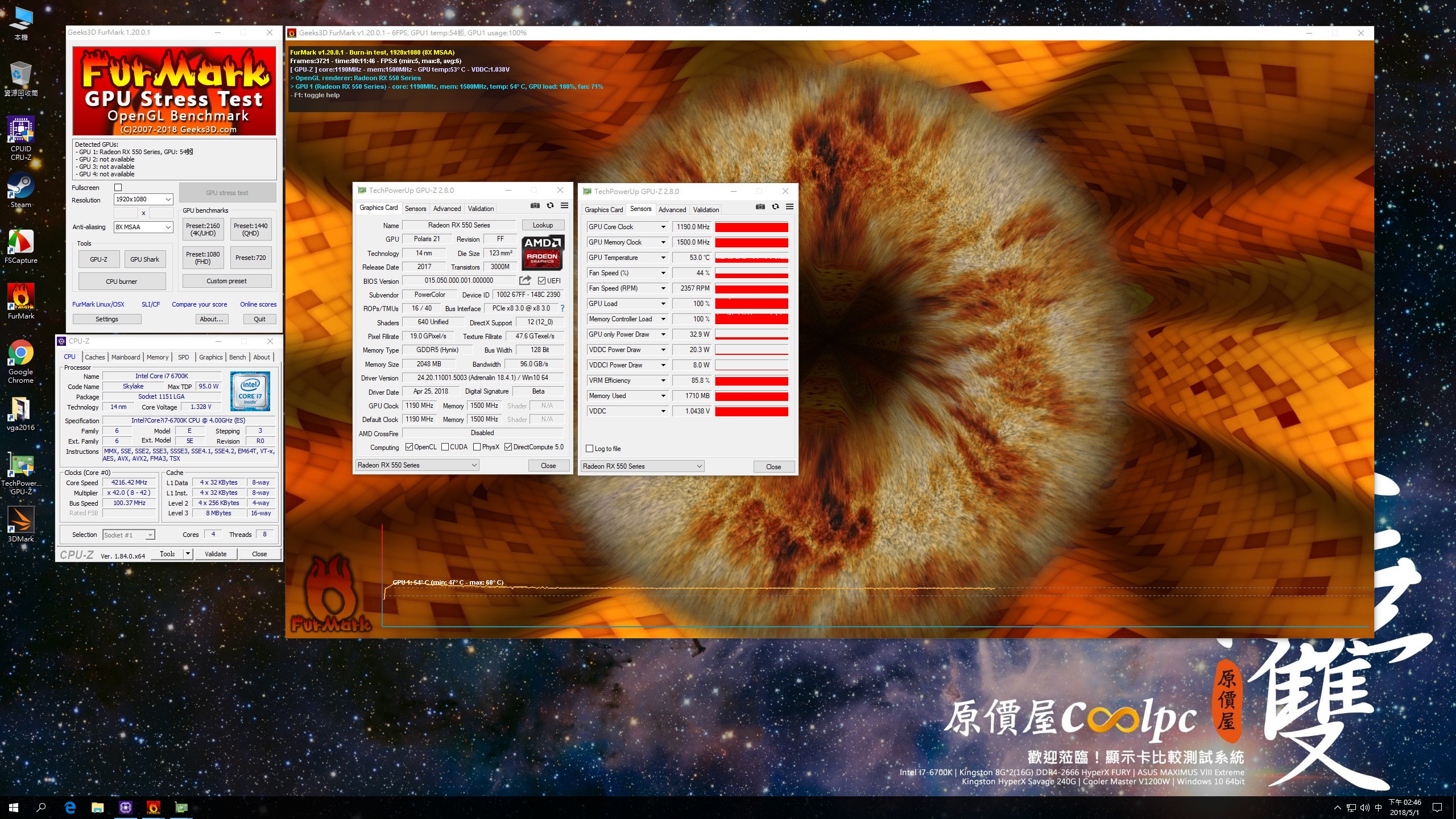This screenshot has height=819, width=1456.
Task: Expand the Fan Speed (RPM) sensor dropdown
Action: pos(663,288)
